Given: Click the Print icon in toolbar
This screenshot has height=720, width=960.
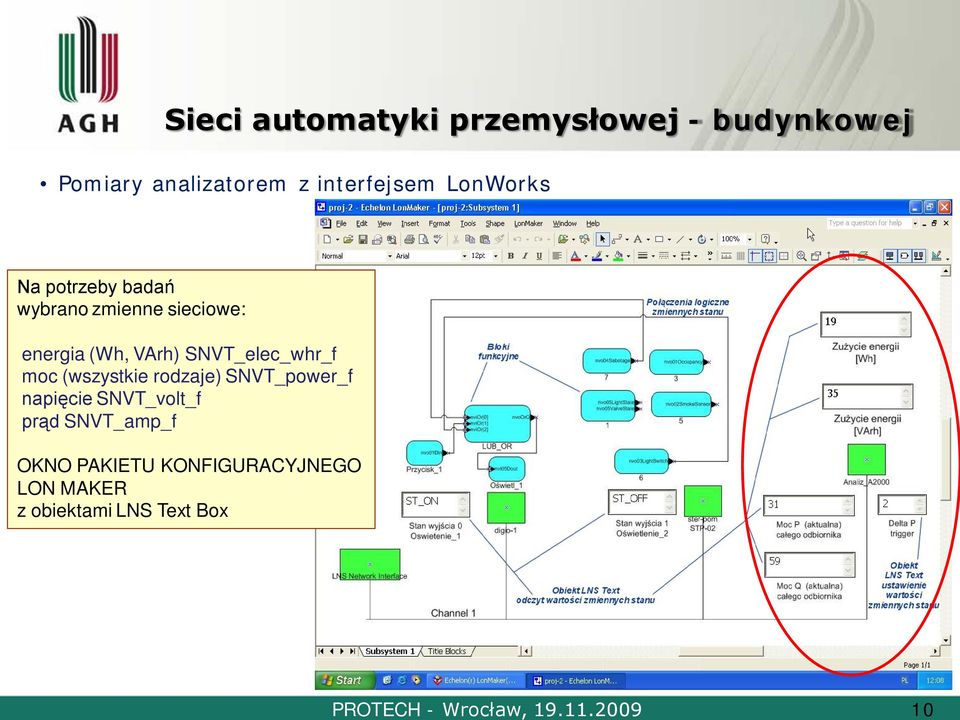Looking at the screenshot, I should [x=410, y=239].
